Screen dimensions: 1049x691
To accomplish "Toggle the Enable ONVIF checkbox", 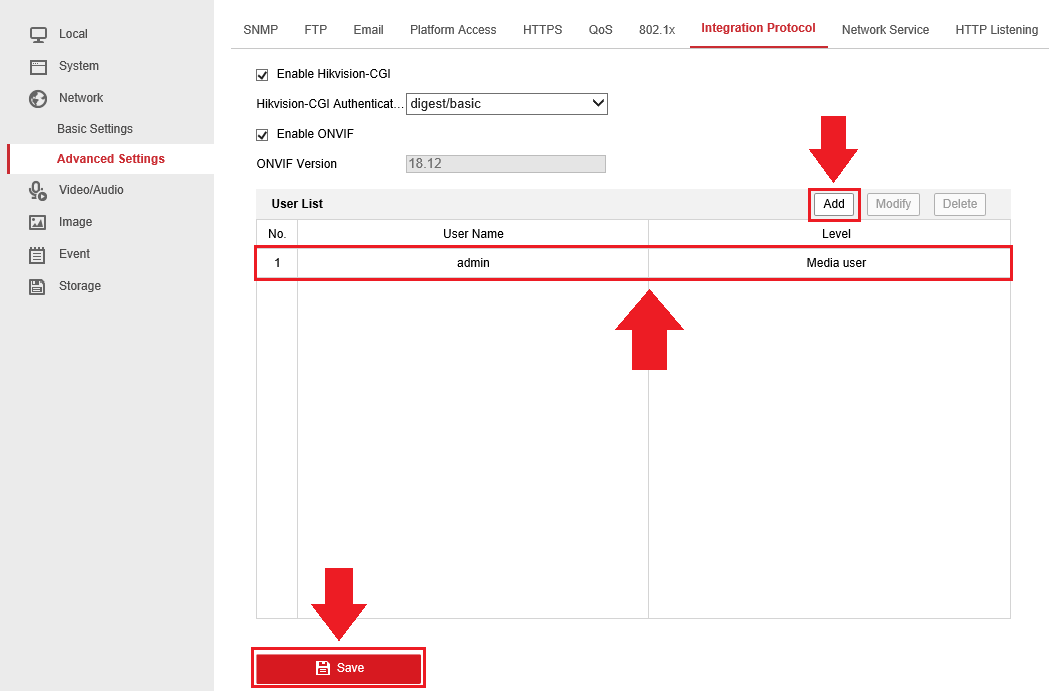I will pyautogui.click(x=263, y=135).
